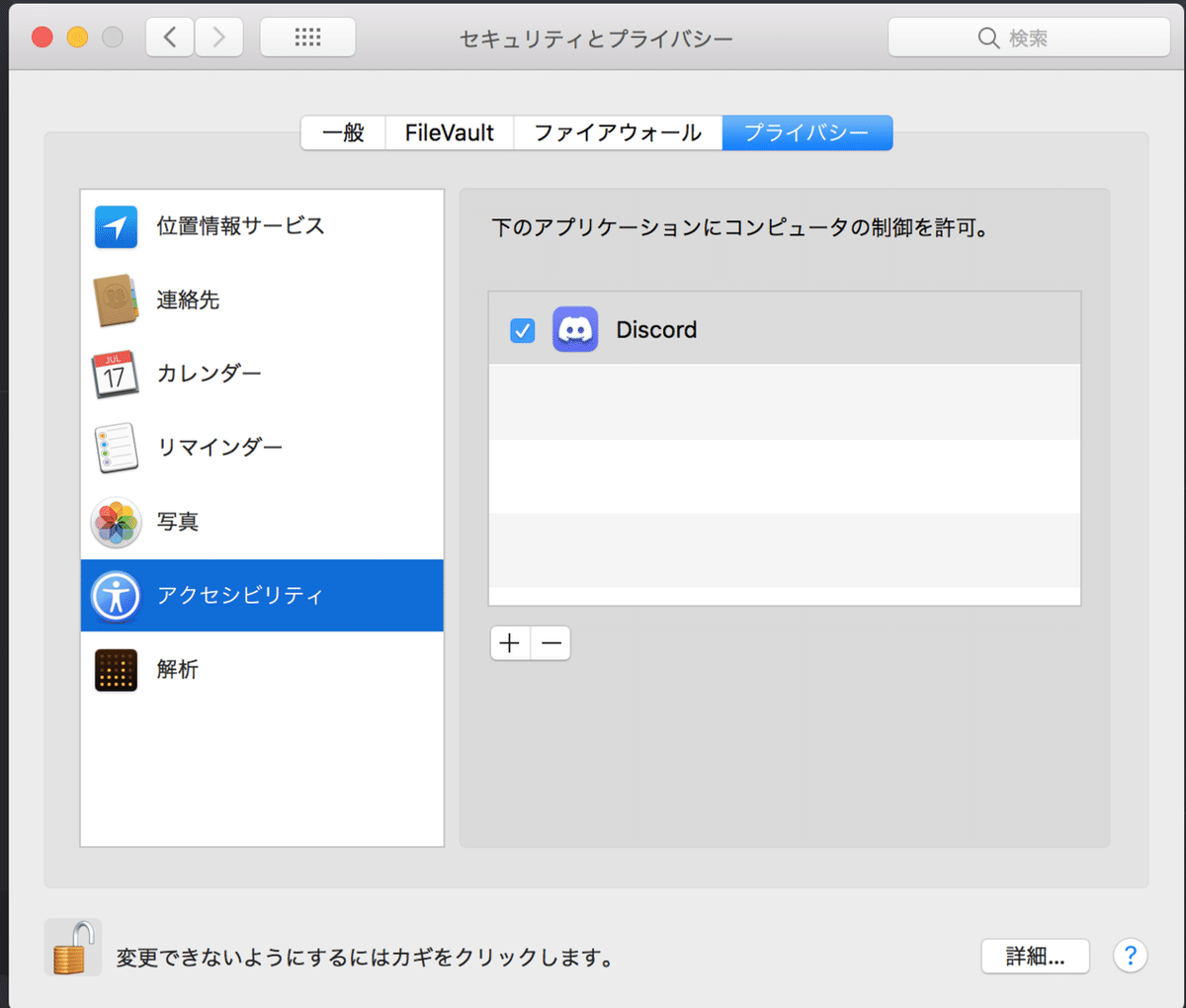Switch to the 一般 tab
The height and width of the screenshot is (1008, 1186).
(x=343, y=132)
